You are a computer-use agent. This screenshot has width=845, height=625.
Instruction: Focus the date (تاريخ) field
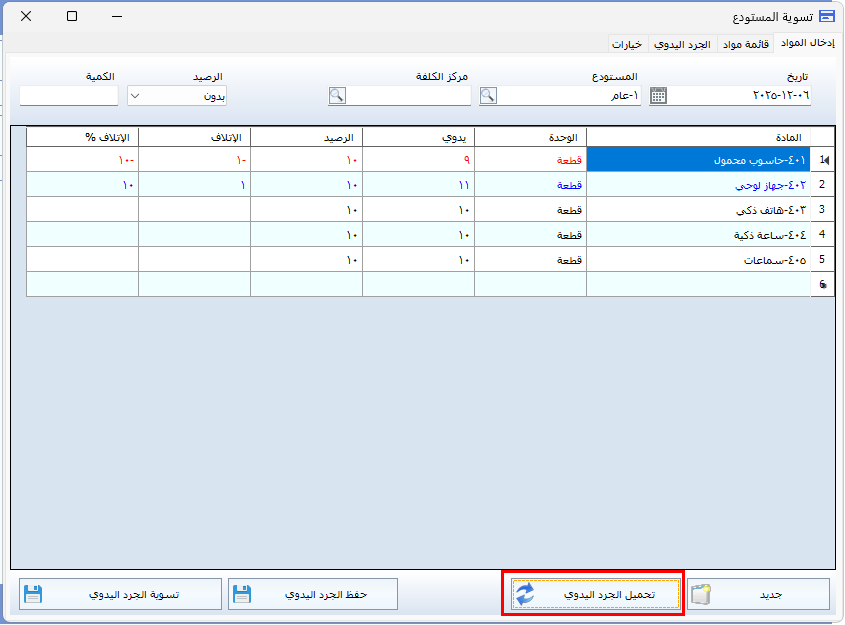pyautogui.click(x=740, y=96)
